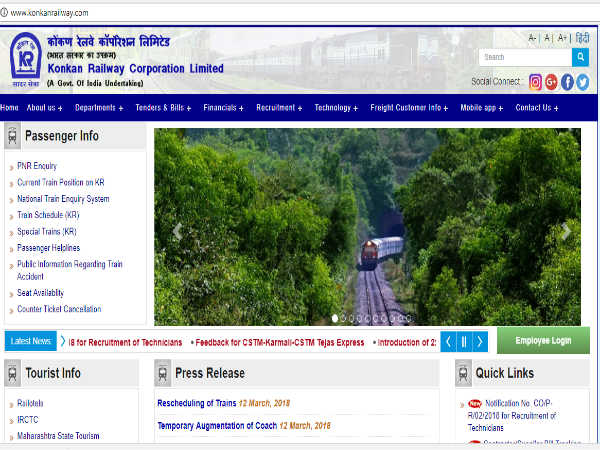Click the Passenger Info train icon
The image size is (600, 450).
tap(12, 135)
